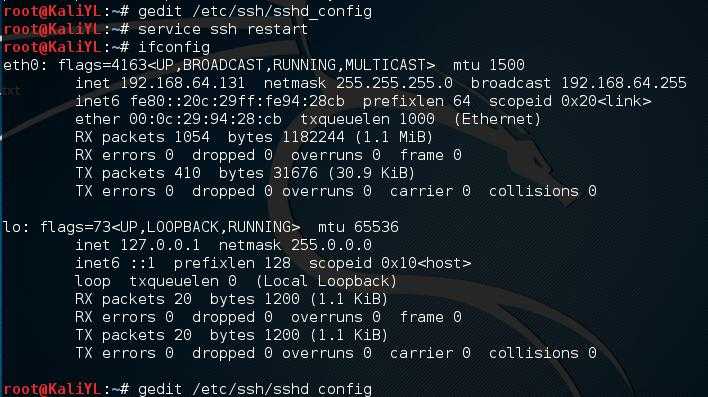Select the eth0 address 192.168.64.131
The image size is (708, 397).
182,83
